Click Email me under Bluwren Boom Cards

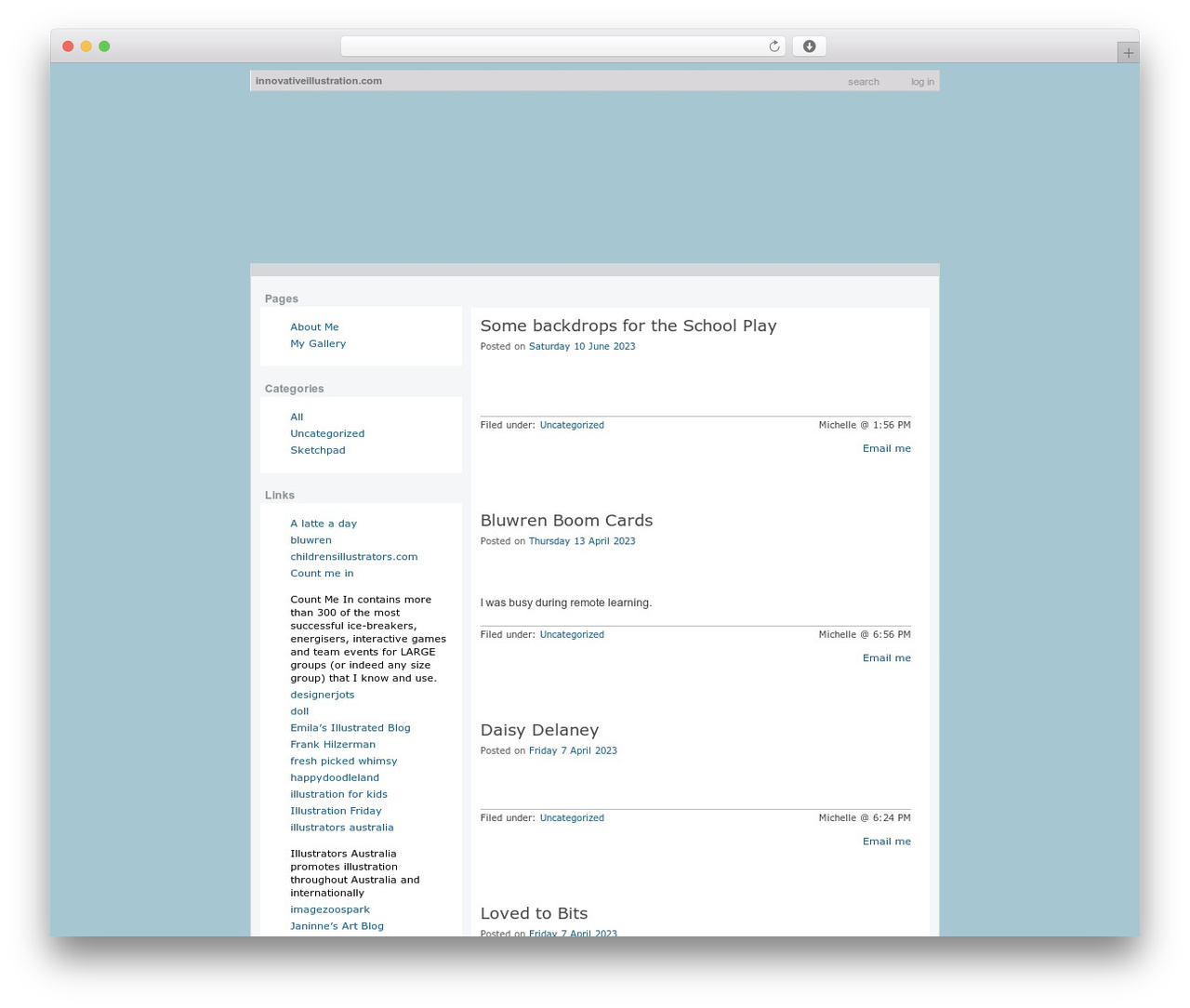pos(887,658)
